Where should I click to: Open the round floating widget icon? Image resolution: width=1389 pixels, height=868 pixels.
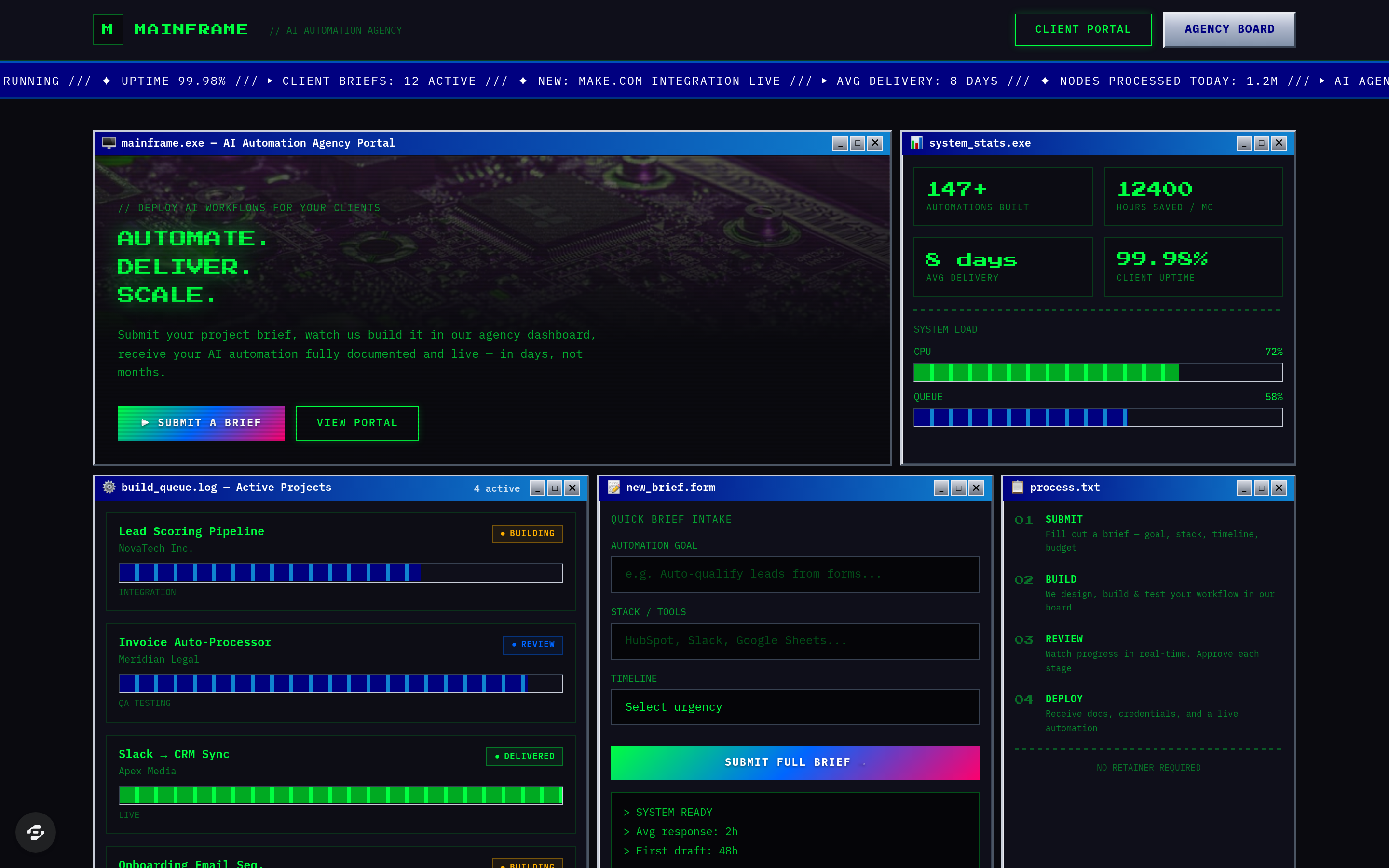click(x=36, y=832)
